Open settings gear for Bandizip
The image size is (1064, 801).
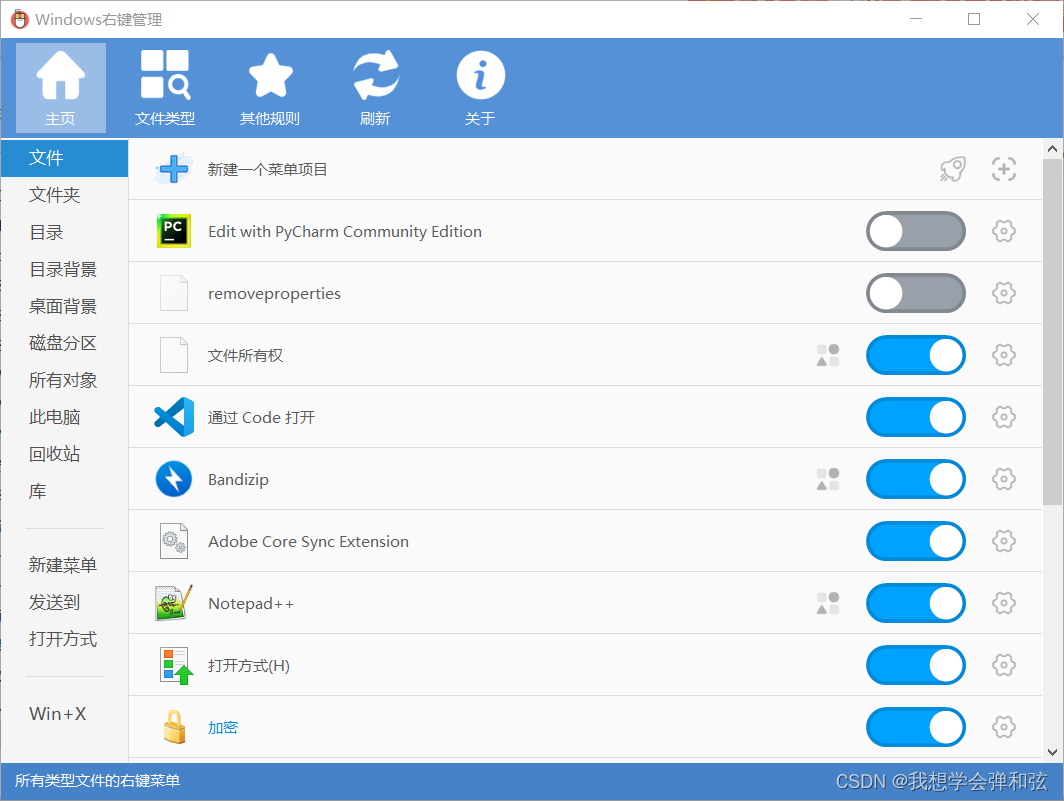[1004, 479]
